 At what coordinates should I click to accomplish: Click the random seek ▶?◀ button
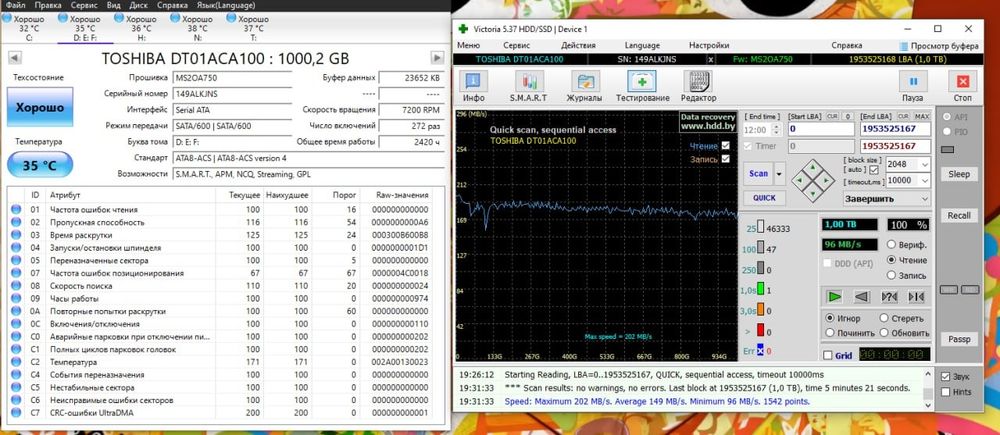pyautogui.click(x=889, y=297)
